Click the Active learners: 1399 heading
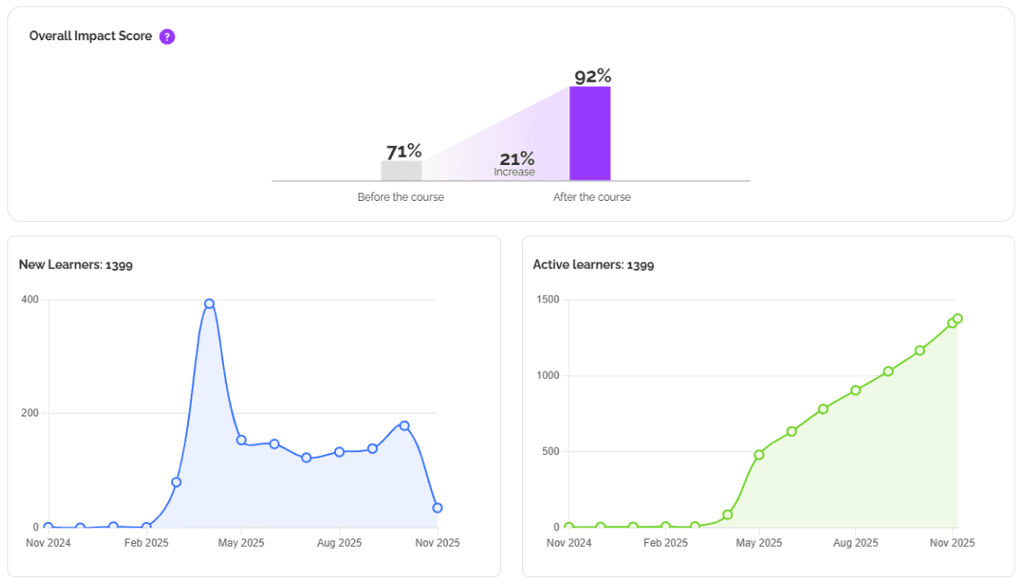The image size is (1024, 587). 593,265
